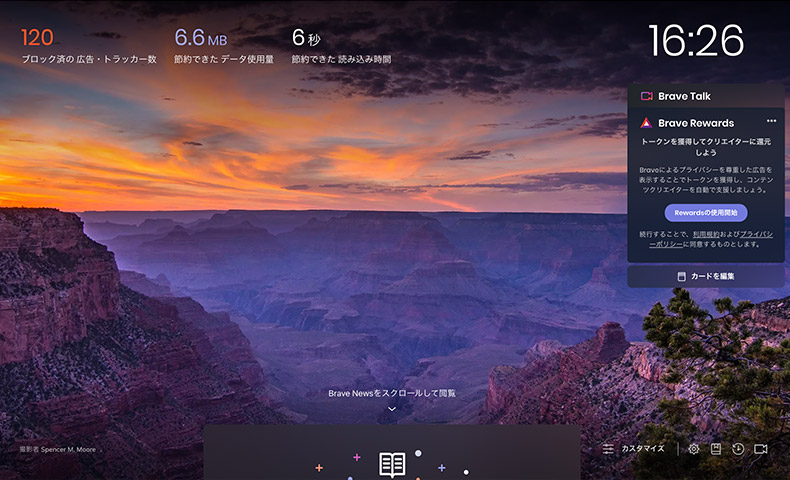Click the カードを編集 button
Viewport: 790px width, 480px height.
click(x=705, y=275)
